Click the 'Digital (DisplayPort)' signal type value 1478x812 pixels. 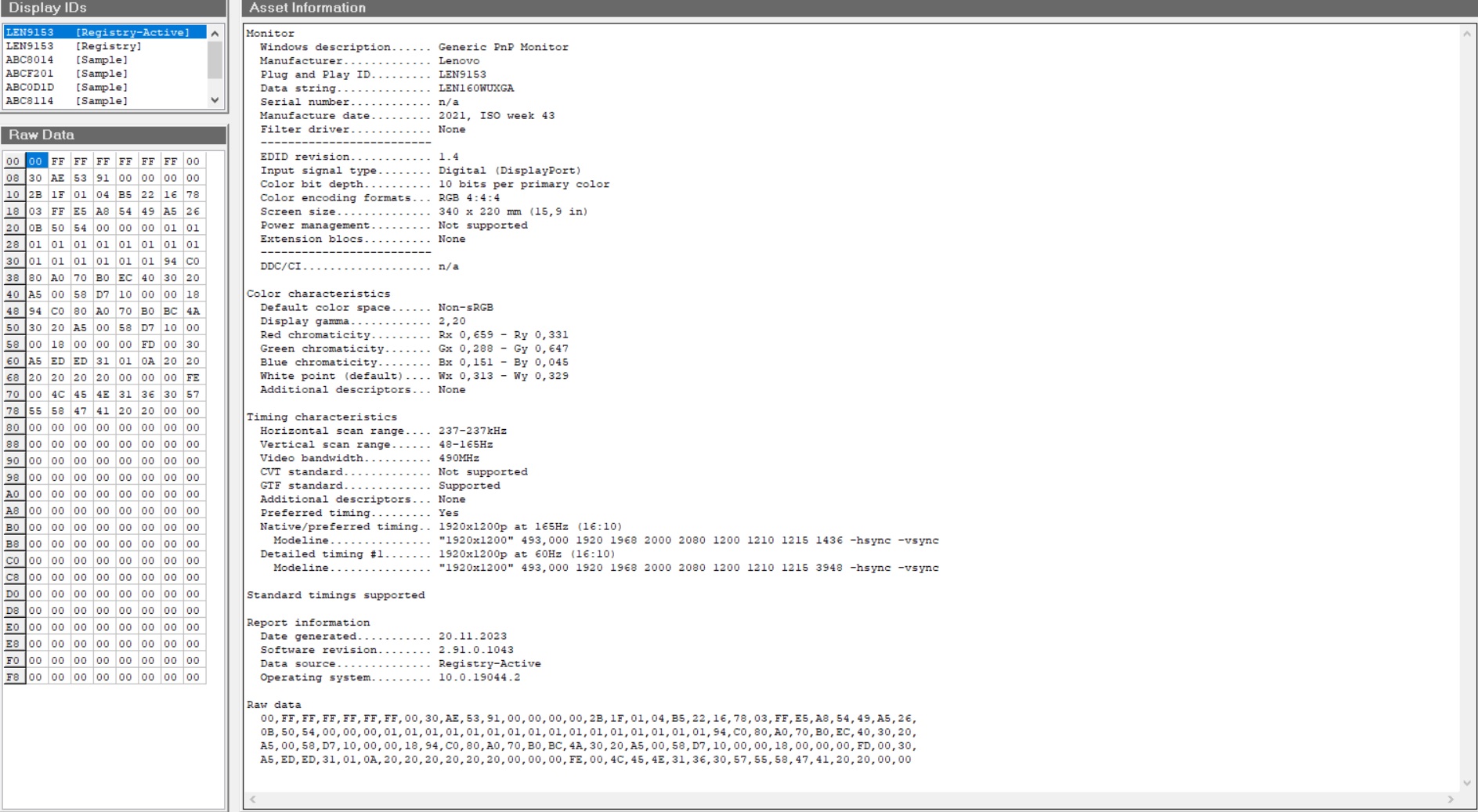click(x=510, y=171)
